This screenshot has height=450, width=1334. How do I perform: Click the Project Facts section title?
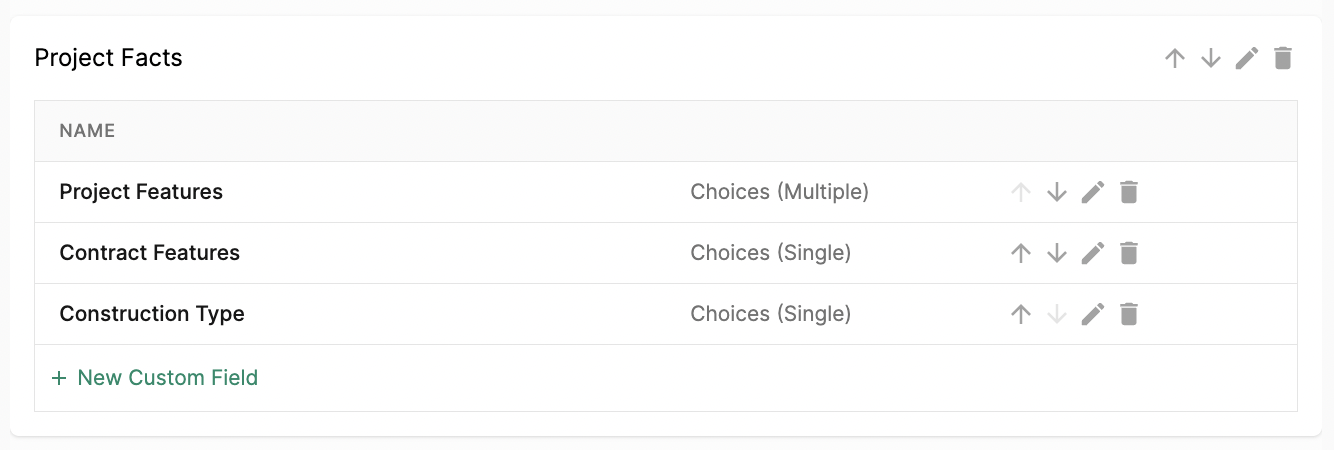tap(108, 58)
